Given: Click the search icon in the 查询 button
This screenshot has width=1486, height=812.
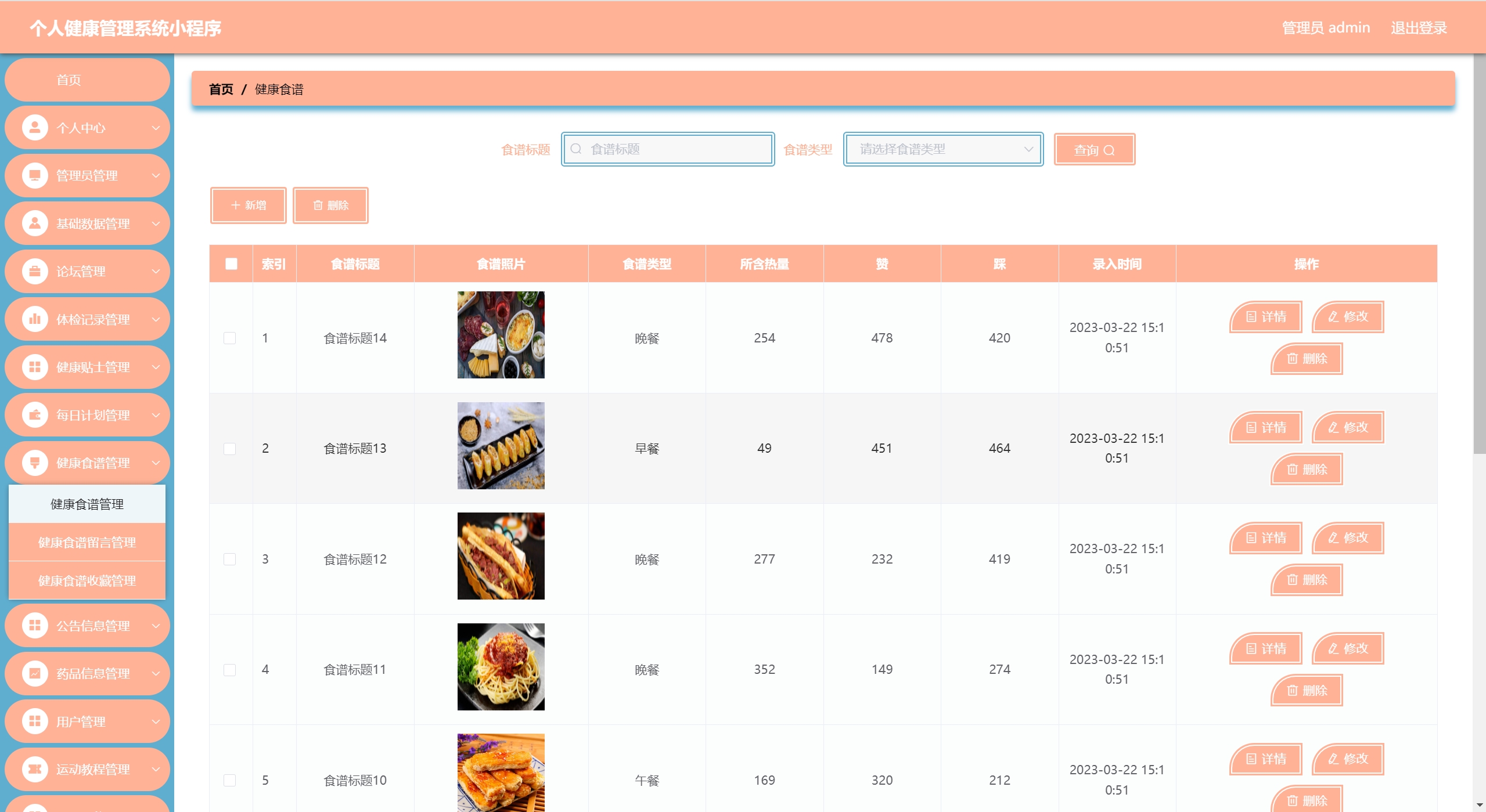Looking at the screenshot, I should coord(1109,150).
